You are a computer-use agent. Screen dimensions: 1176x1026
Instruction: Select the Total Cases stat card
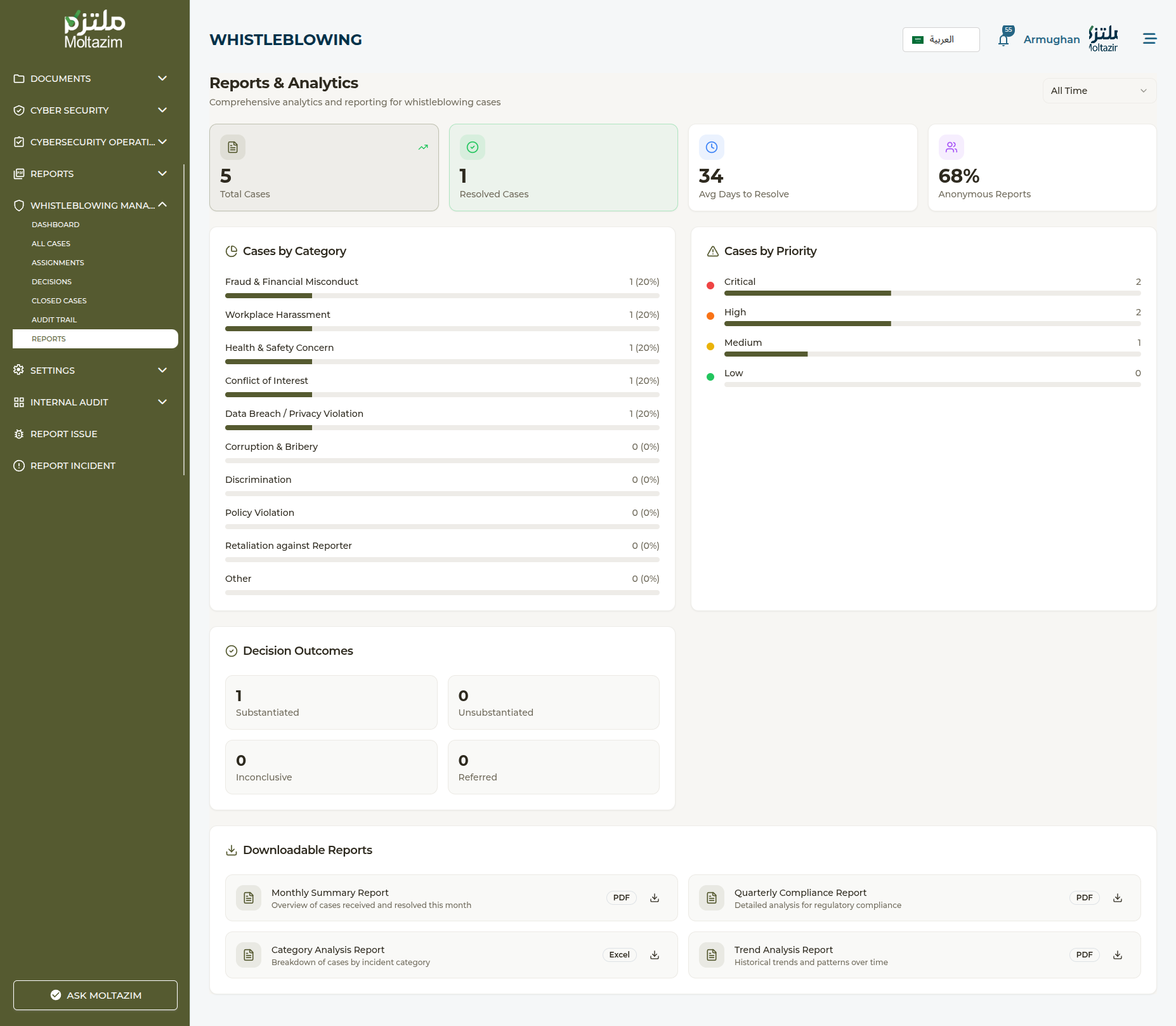[323, 168]
